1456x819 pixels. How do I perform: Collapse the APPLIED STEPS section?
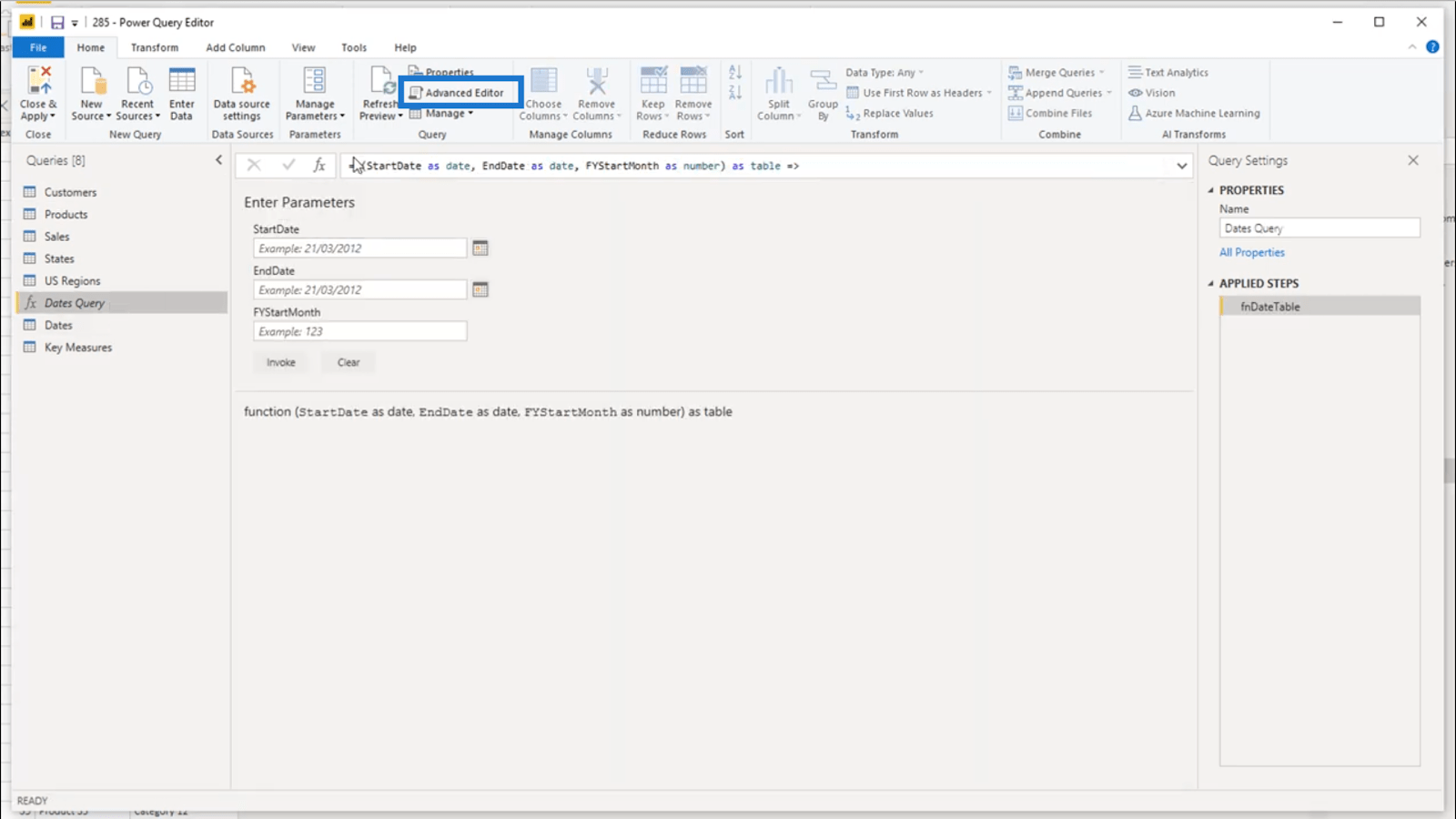pos(1210,284)
